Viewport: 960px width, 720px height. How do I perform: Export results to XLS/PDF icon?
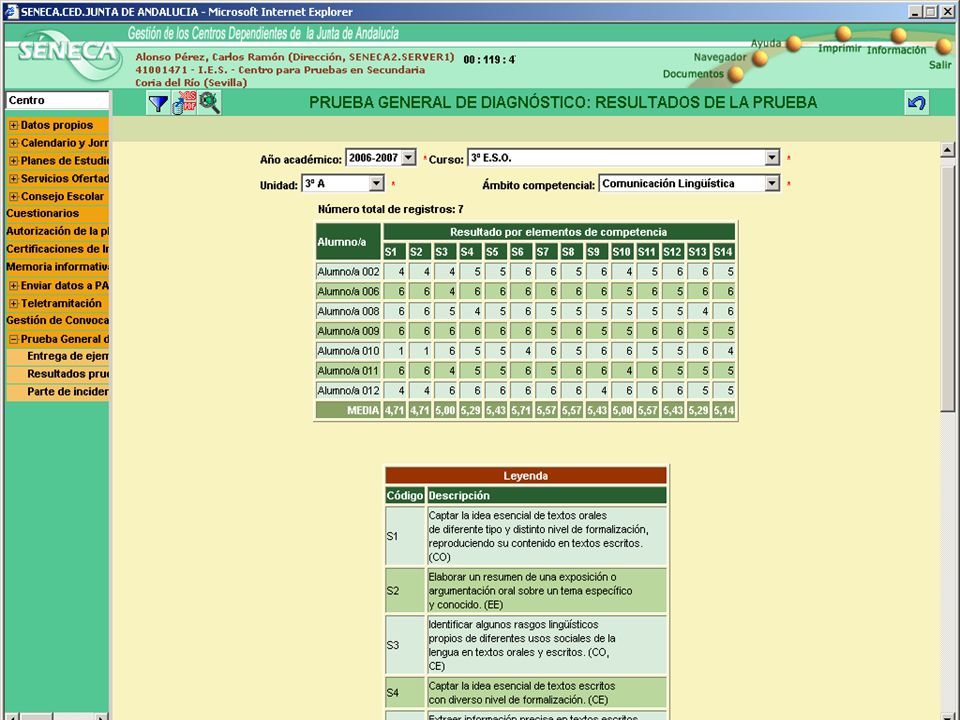point(184,103)
